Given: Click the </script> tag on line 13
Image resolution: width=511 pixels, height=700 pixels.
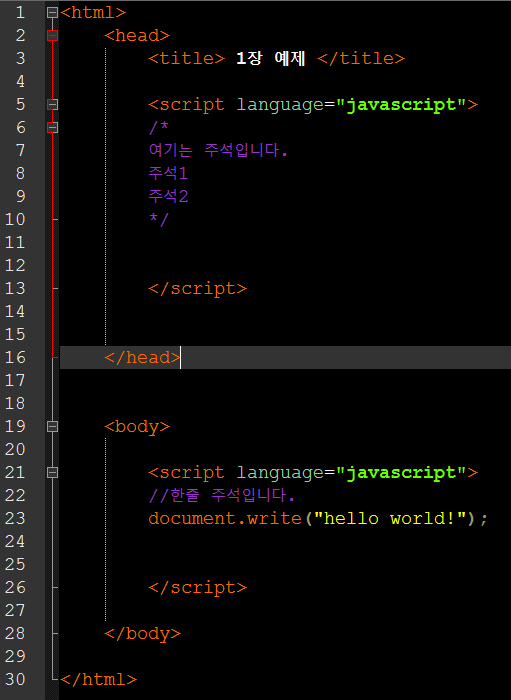Looking at the screenshot, I should (197, 289).
